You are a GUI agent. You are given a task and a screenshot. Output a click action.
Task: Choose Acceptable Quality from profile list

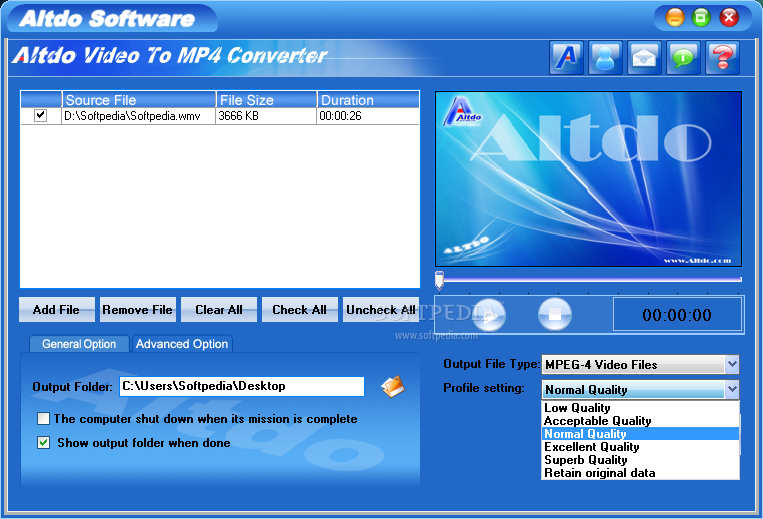[640, 421]
